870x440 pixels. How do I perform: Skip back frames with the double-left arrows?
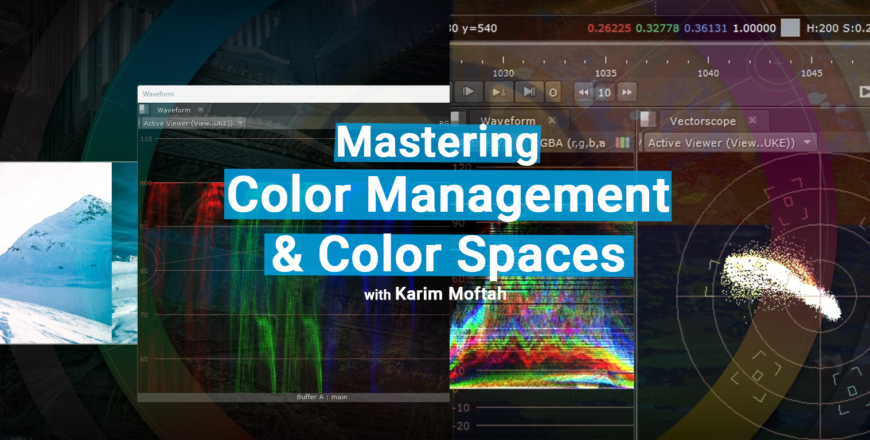coord(583,92)
